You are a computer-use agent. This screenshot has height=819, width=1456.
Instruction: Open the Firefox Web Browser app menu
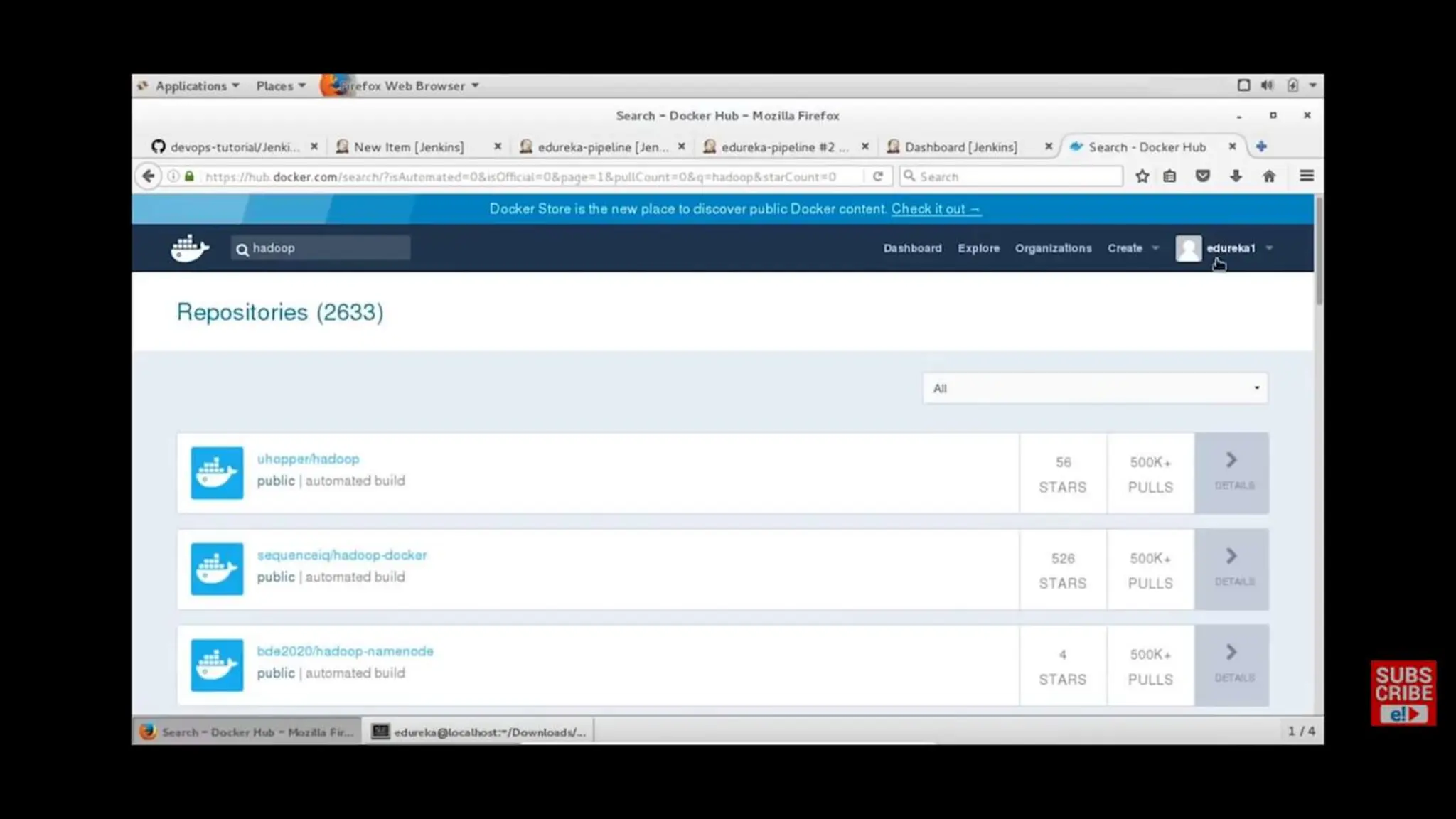[x=400, y=86]
